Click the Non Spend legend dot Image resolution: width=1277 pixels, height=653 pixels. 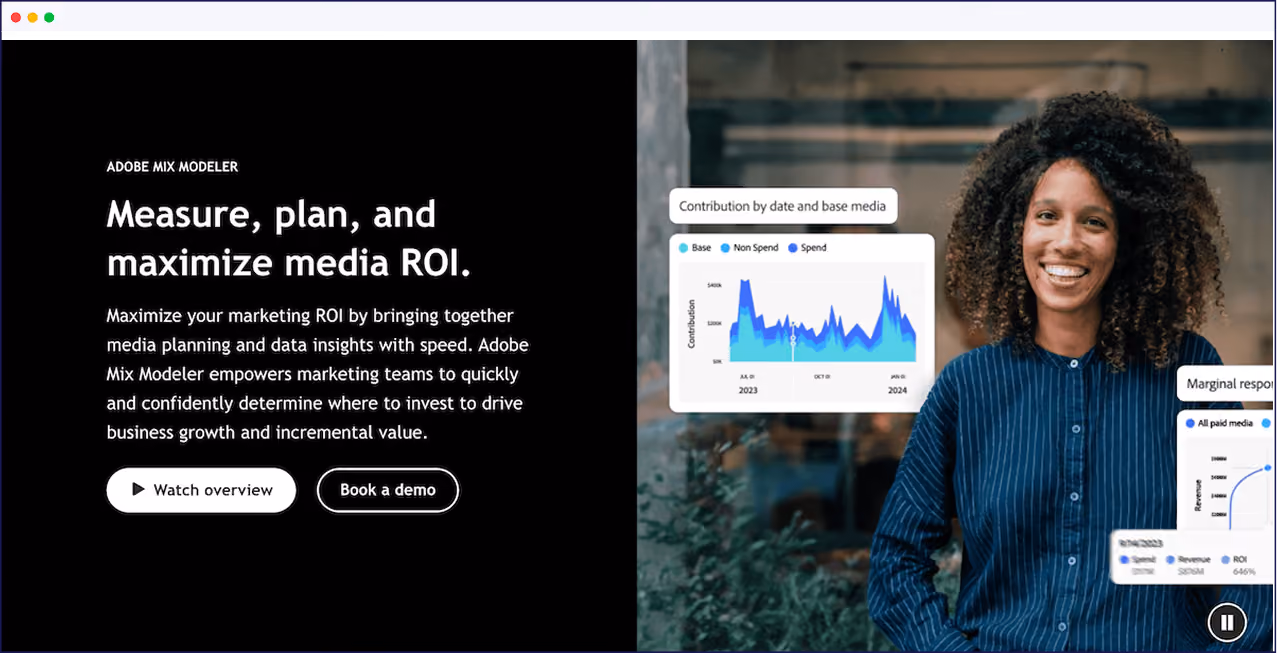pos(725,247)
